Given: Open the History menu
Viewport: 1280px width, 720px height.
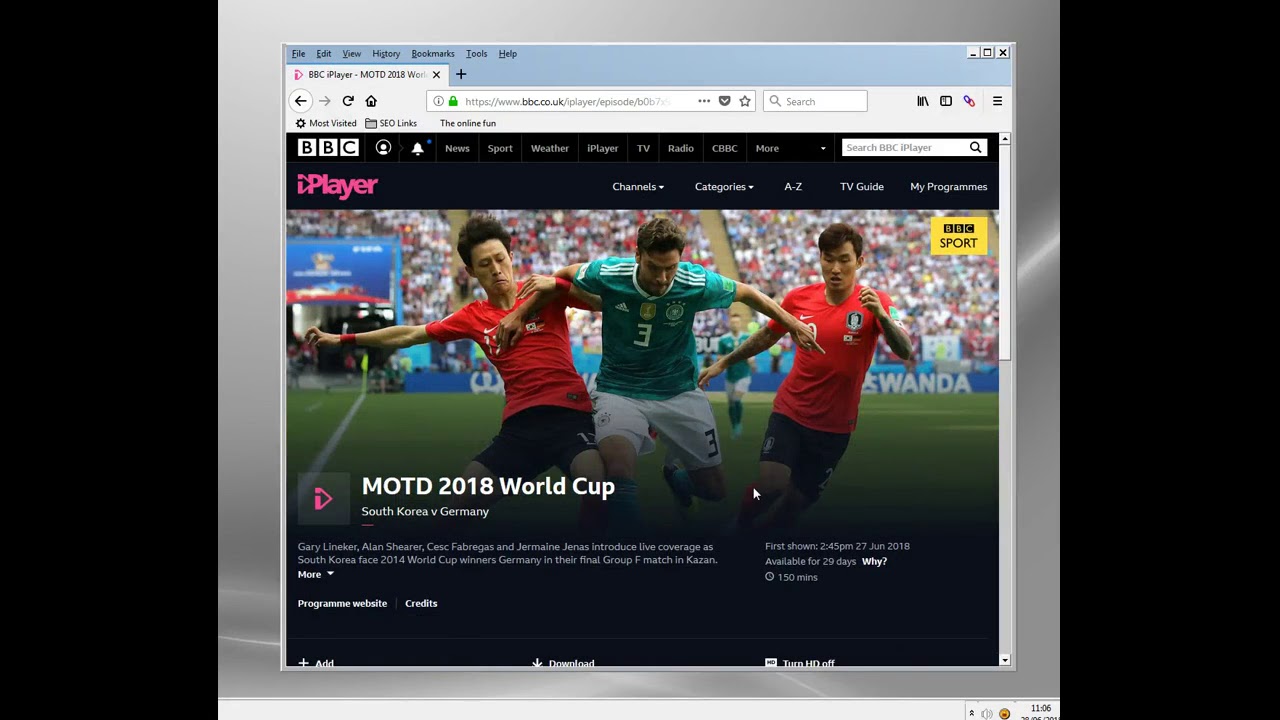Looking at the screenshot, I should pos(386,53).
